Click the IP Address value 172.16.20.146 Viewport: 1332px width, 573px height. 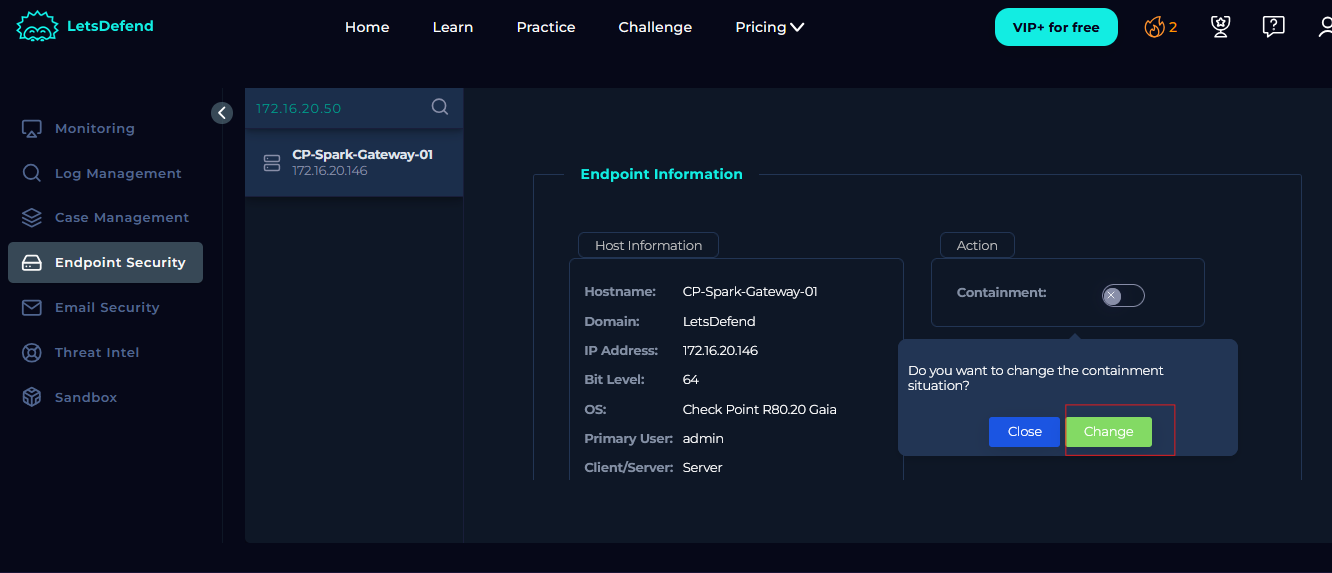(720, 351)
